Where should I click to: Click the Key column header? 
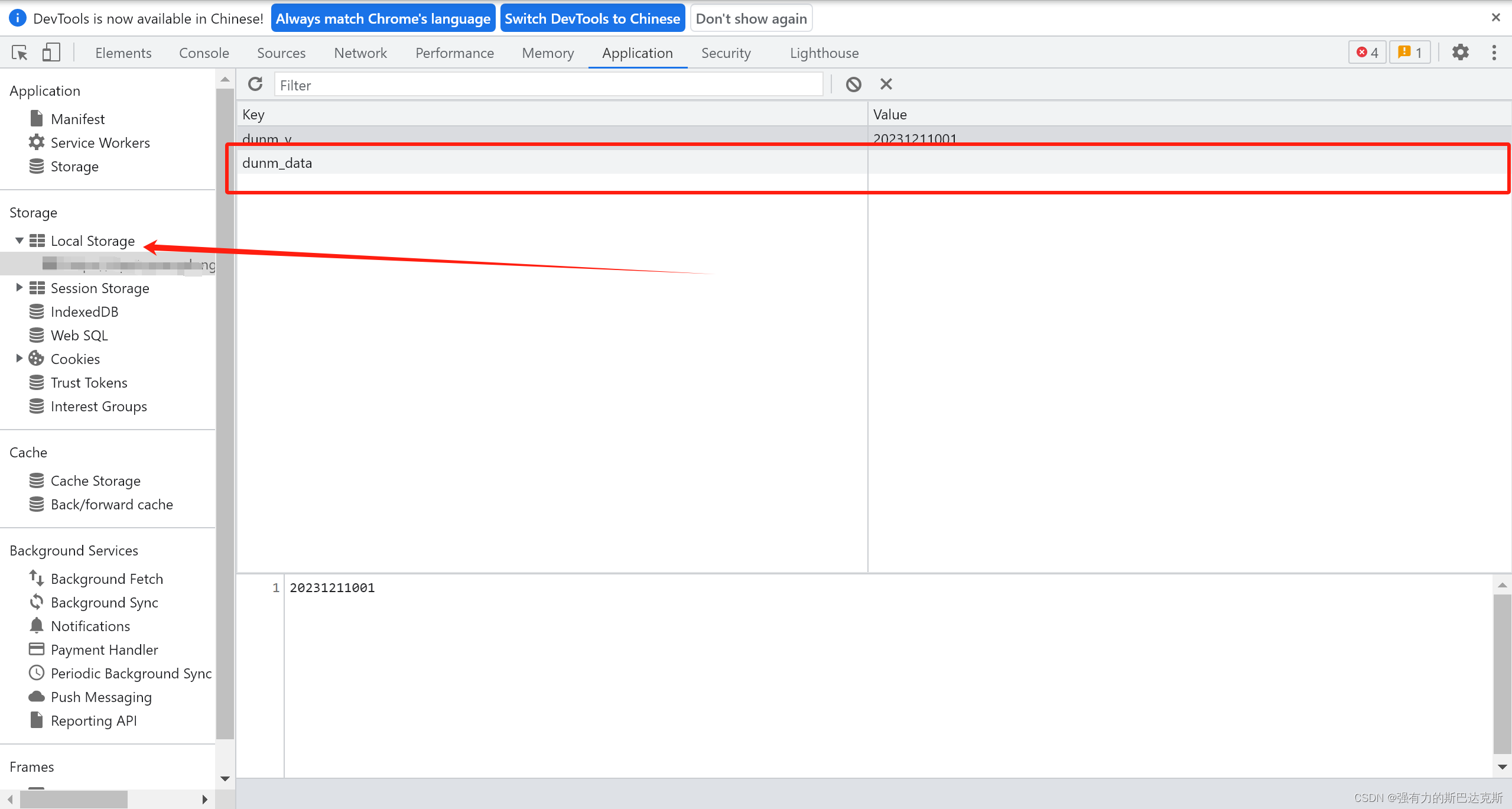click(x=552, y=114)
